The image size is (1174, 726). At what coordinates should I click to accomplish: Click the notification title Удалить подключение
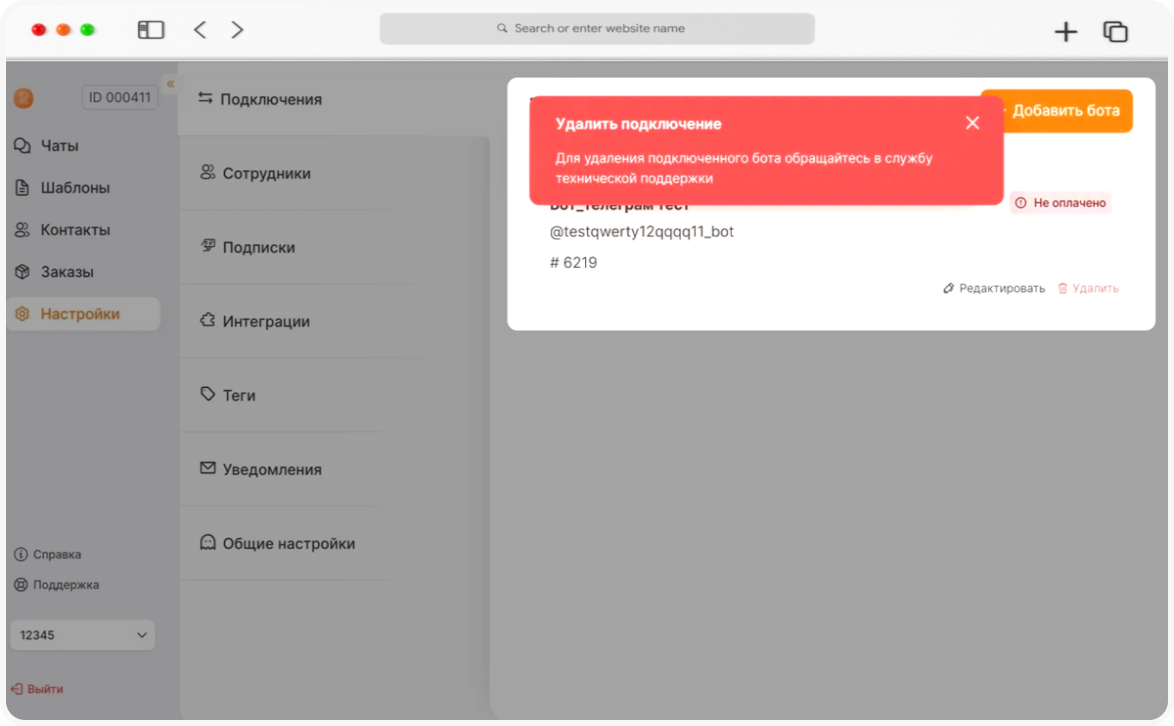[x=638, y=124]
